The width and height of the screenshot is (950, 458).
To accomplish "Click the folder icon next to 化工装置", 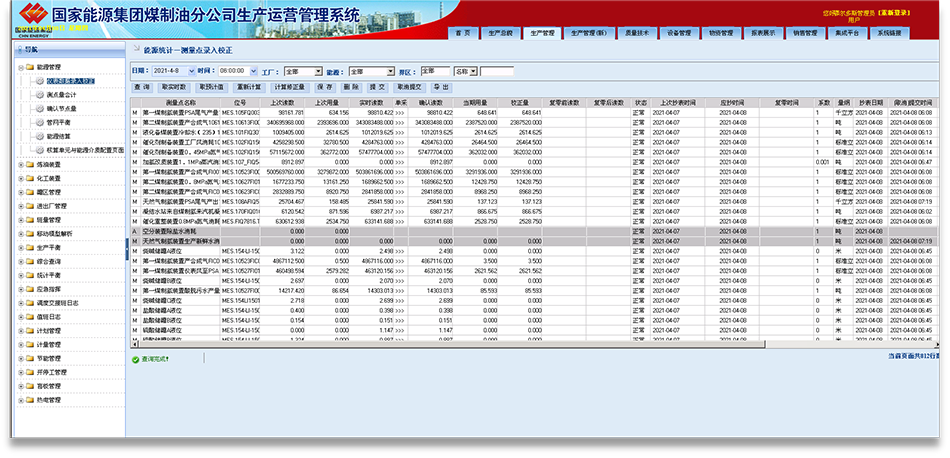I will 30,179.
